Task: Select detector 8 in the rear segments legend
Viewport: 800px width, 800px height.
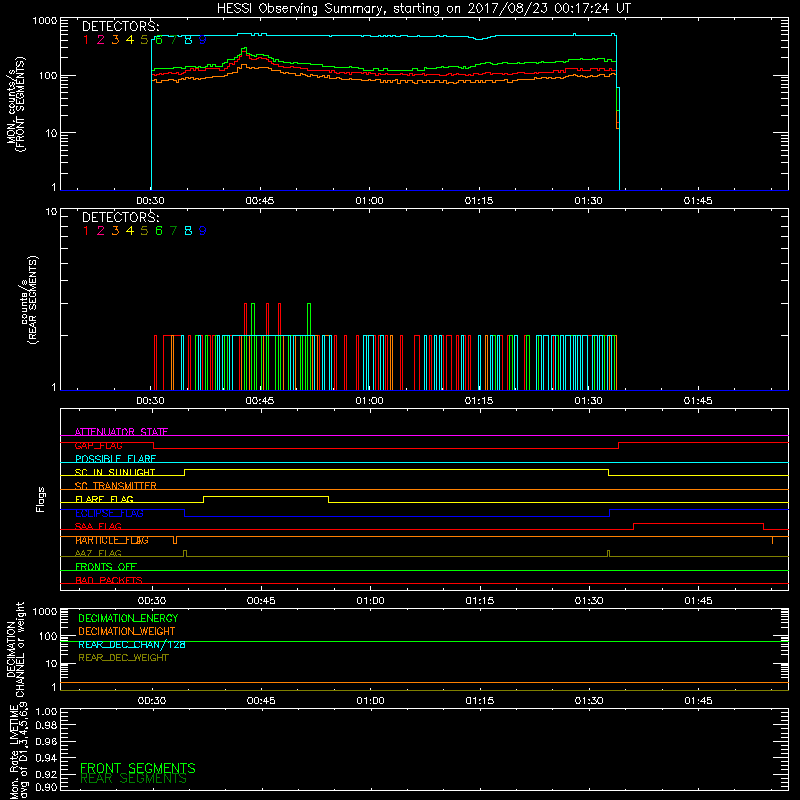Action: (188, 231)
